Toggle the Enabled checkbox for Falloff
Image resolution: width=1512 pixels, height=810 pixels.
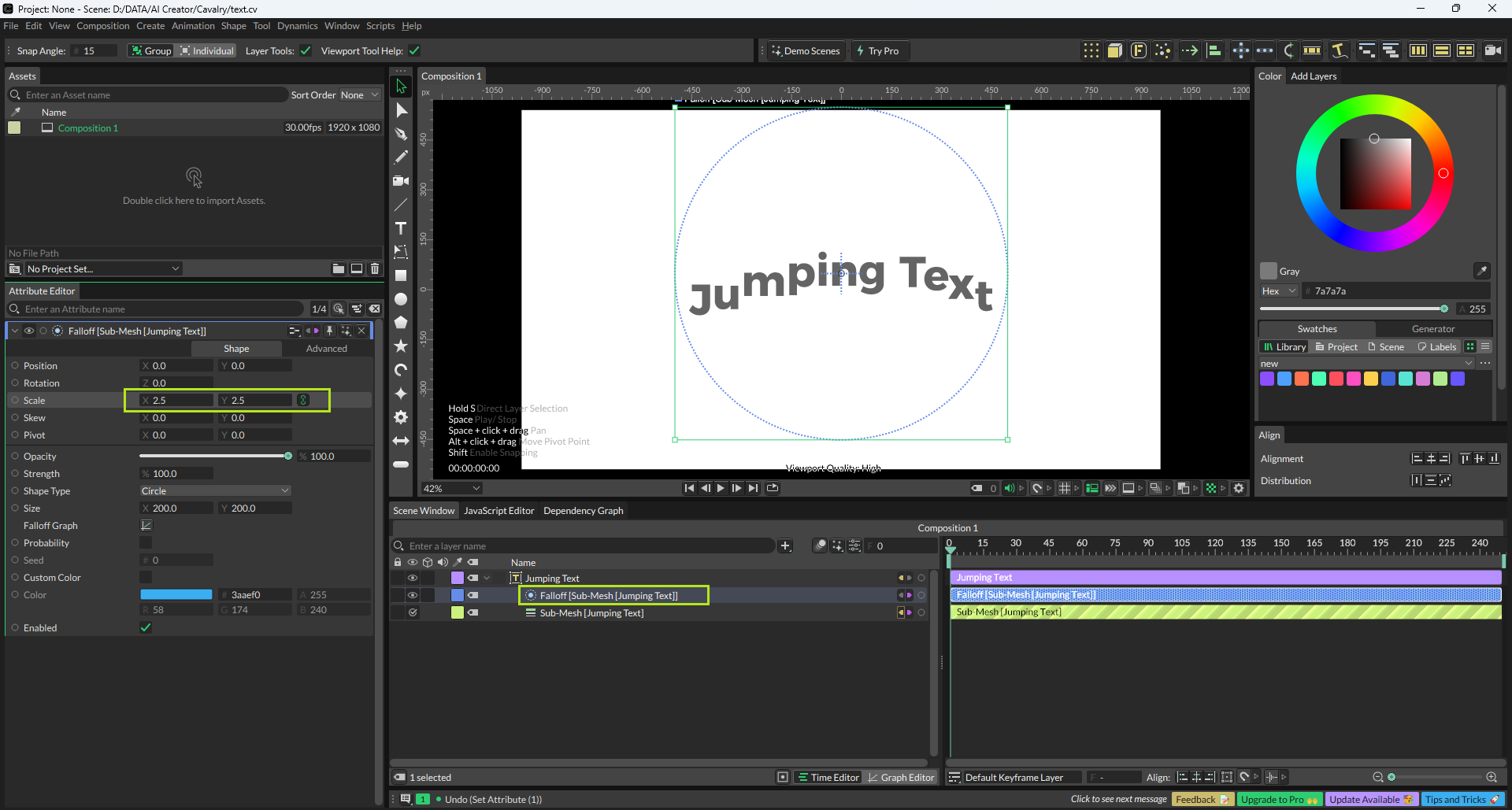[x=146, y=628]
